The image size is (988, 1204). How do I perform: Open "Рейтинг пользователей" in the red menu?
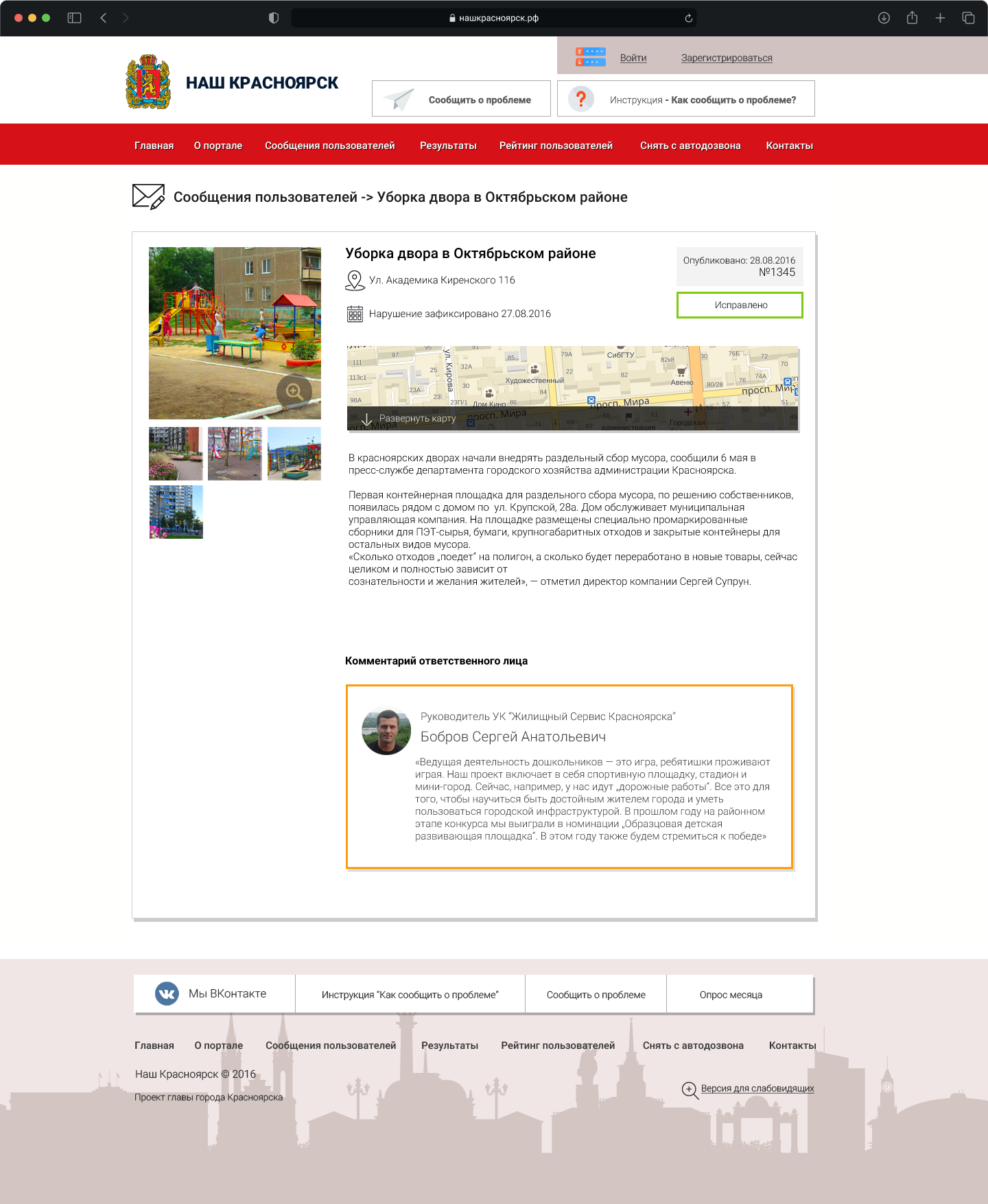click(x=556, y=146)
